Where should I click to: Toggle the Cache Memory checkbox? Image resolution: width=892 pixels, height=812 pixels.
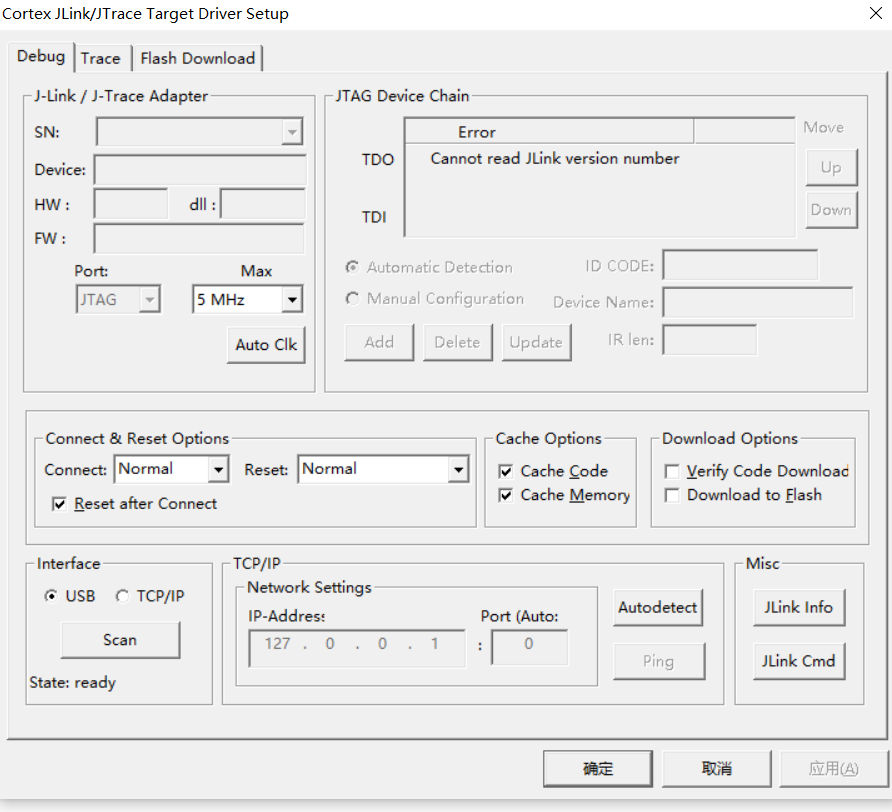click(505, 495)
